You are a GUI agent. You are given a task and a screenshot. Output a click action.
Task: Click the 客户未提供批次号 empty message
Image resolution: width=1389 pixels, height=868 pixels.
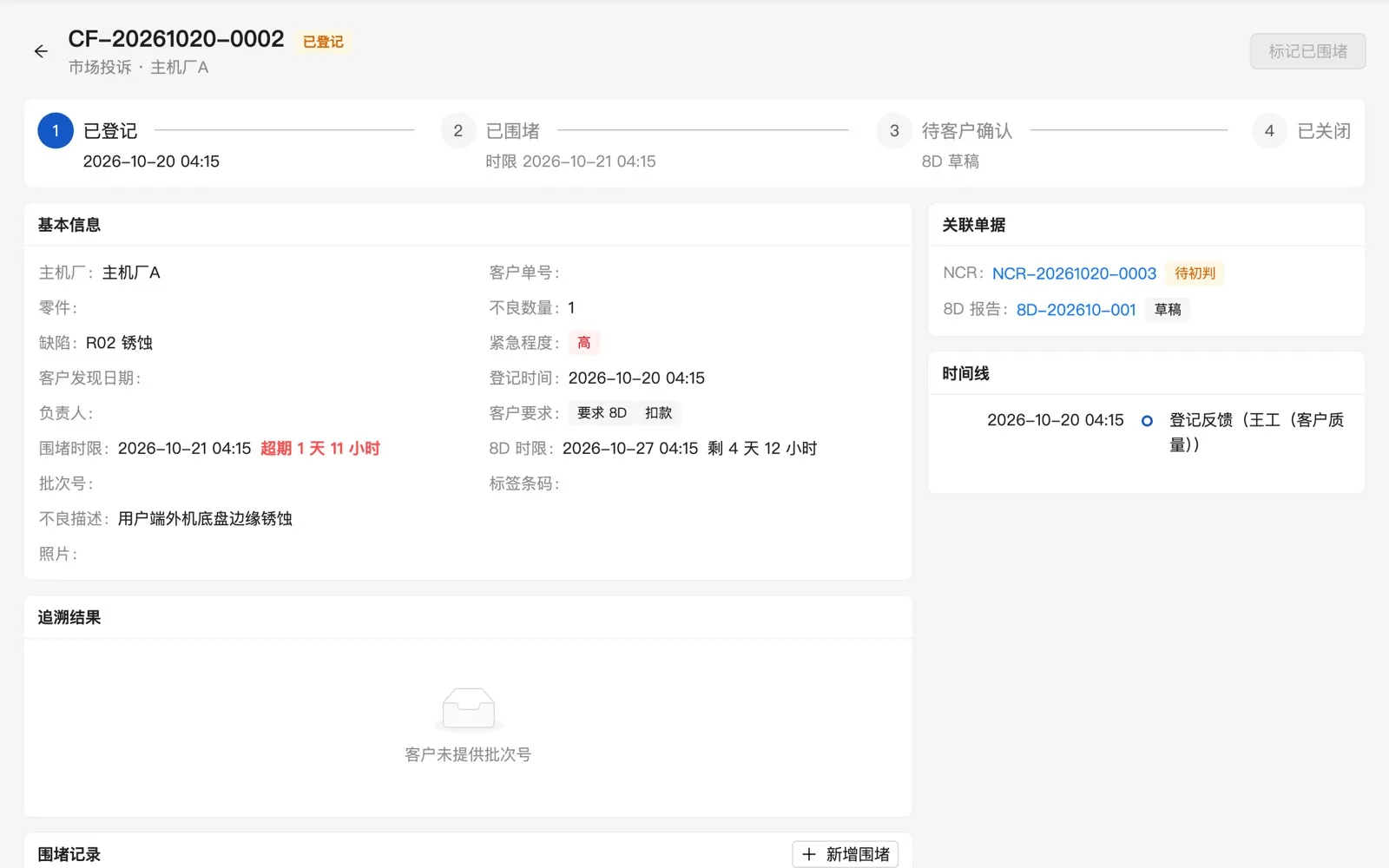coord(468,755)
